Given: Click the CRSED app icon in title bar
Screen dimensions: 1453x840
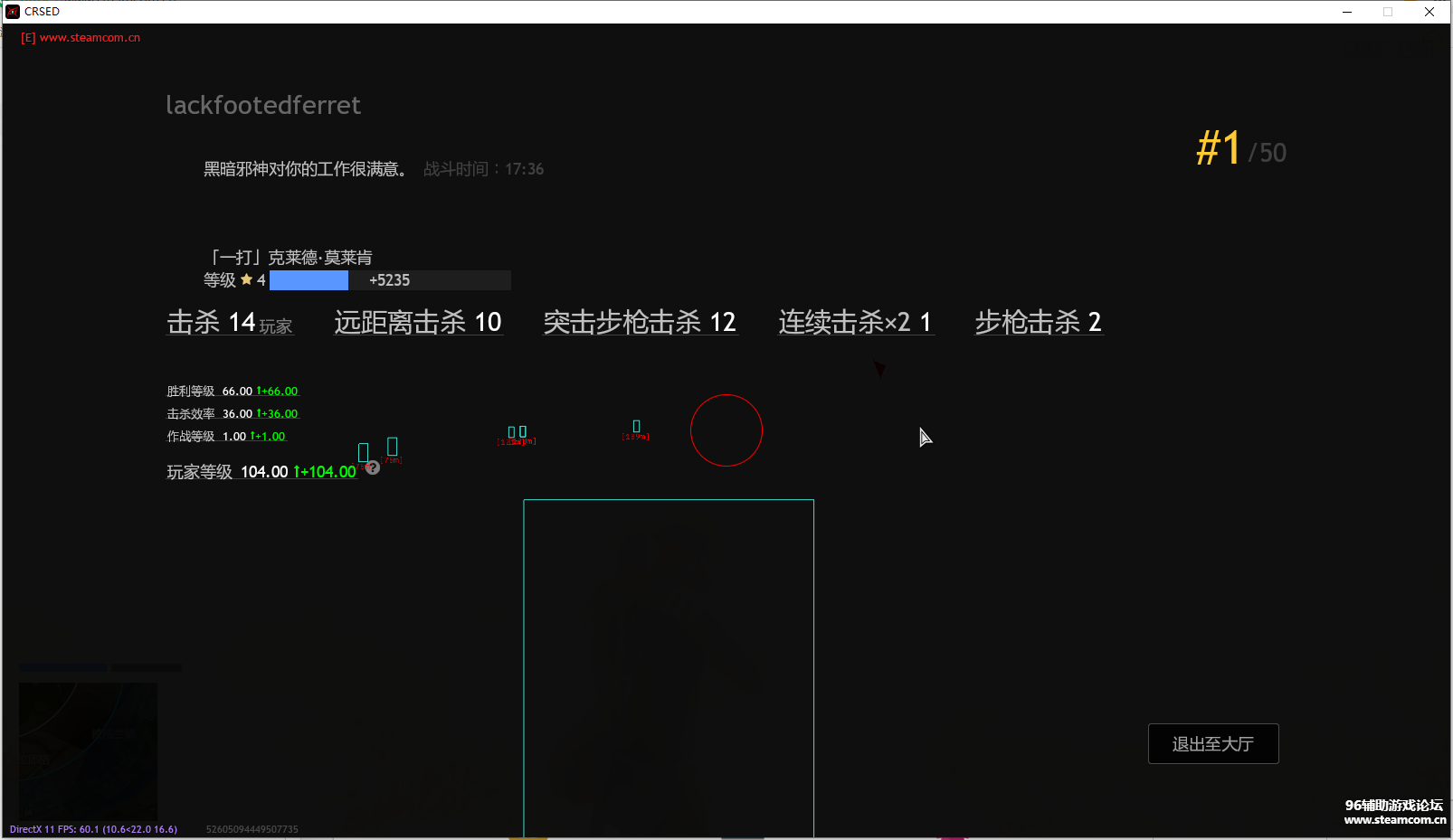Looking at the screenshot, I should coord(11,12).
